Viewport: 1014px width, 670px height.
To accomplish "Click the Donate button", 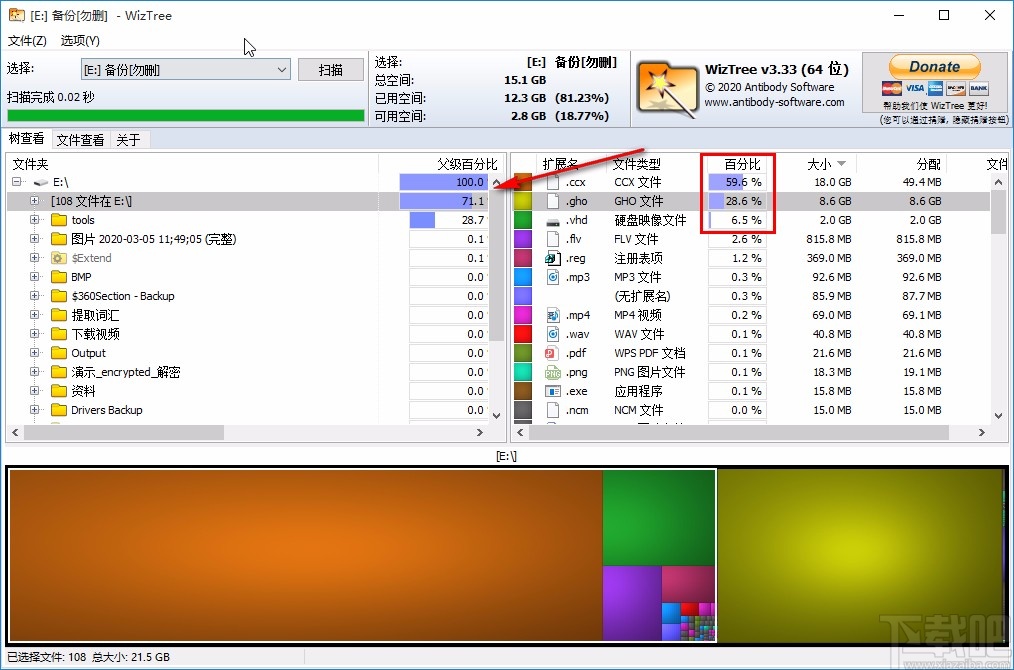I will 933,66.
